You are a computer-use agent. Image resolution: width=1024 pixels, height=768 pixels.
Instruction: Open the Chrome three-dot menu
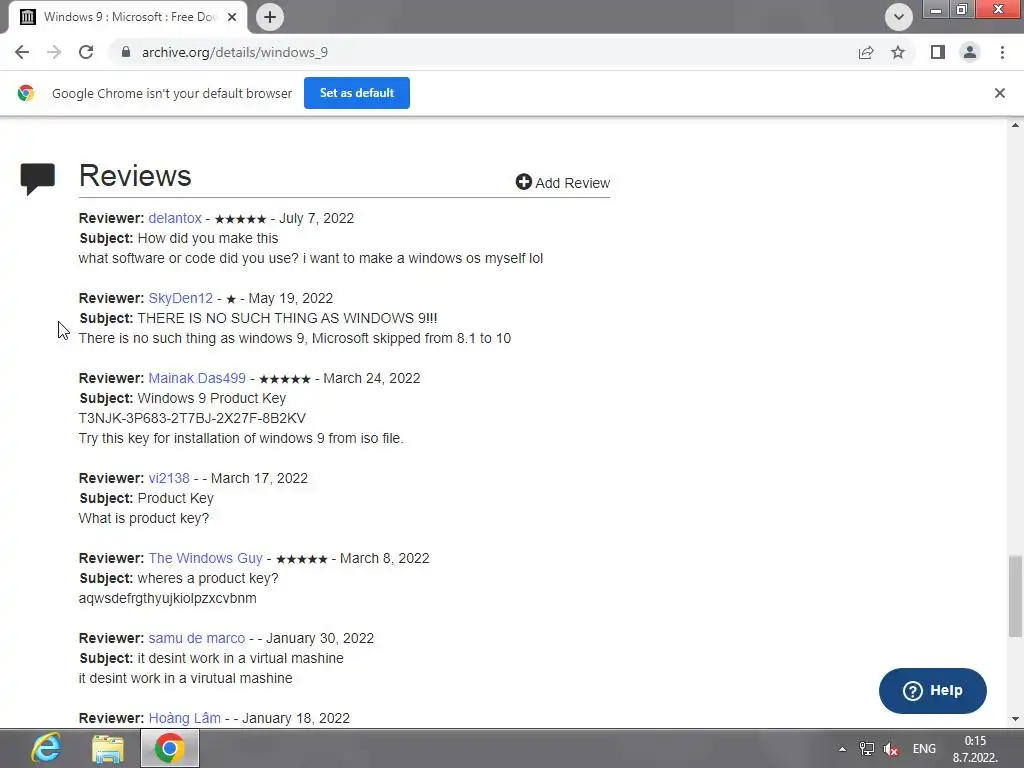point(1002,52)
